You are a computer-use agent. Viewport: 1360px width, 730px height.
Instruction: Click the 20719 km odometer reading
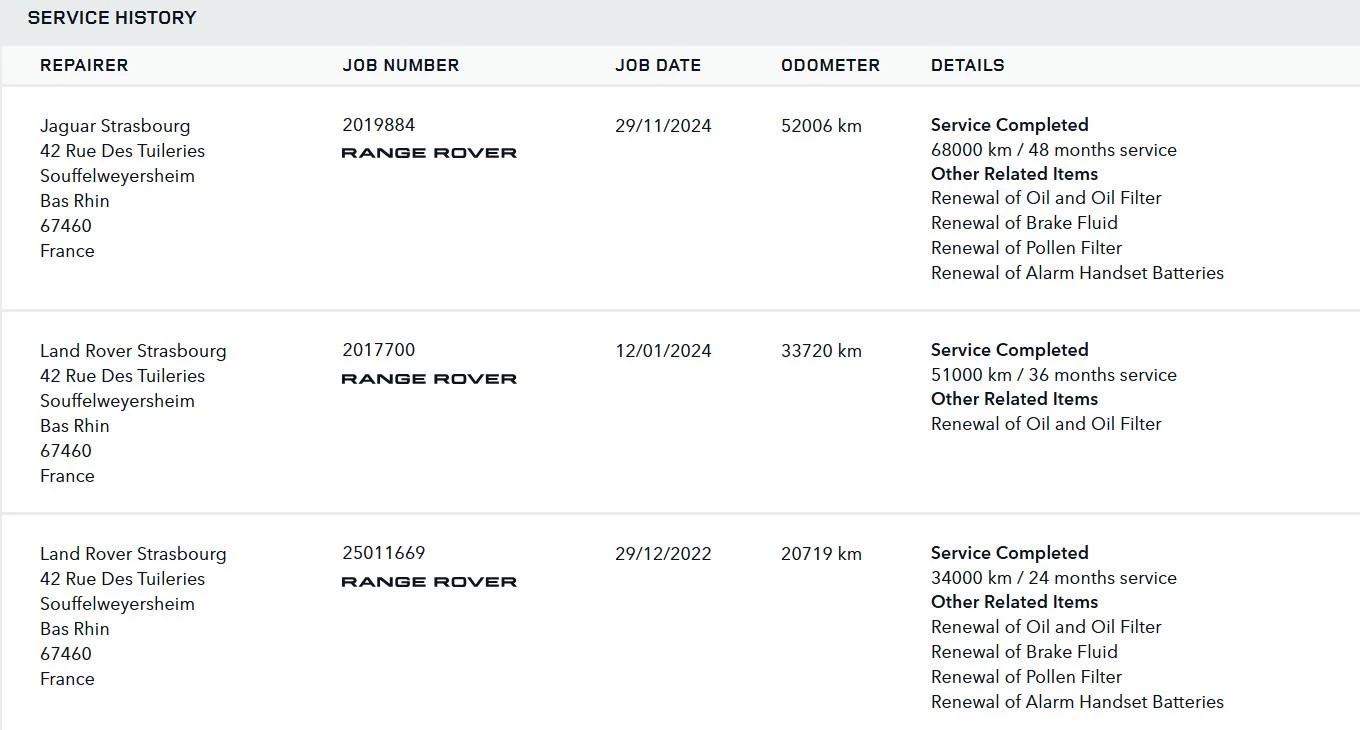coord(821,554)
